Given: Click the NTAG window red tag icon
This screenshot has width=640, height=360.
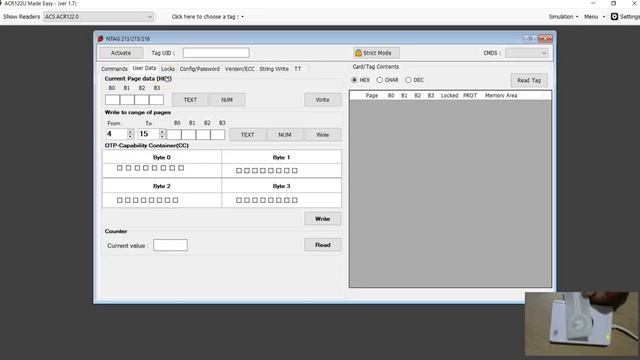Looking at the screenshot, I should pos(100,39).
